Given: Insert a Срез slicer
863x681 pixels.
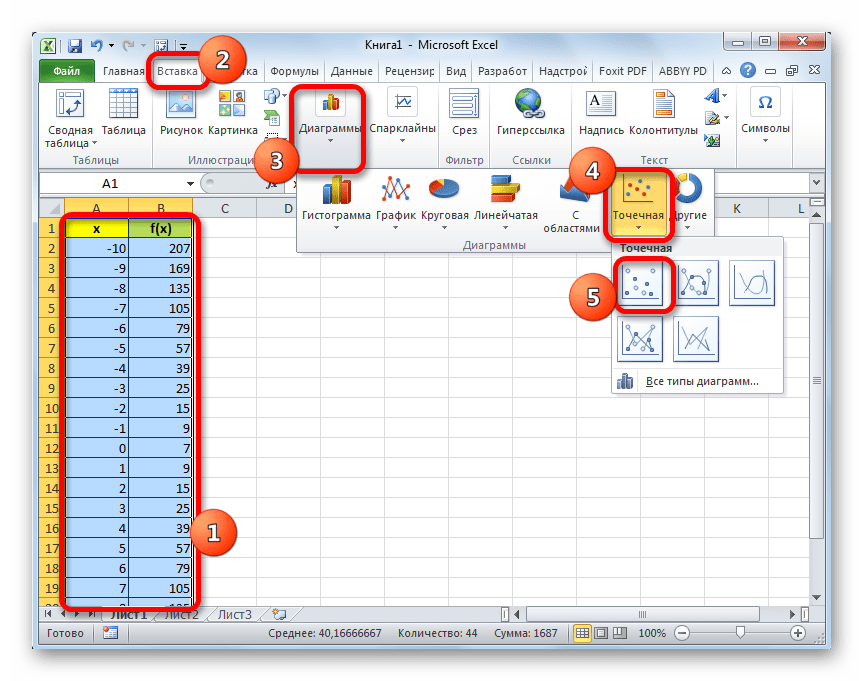Looking at the screenshot, I should pos(464,112).
